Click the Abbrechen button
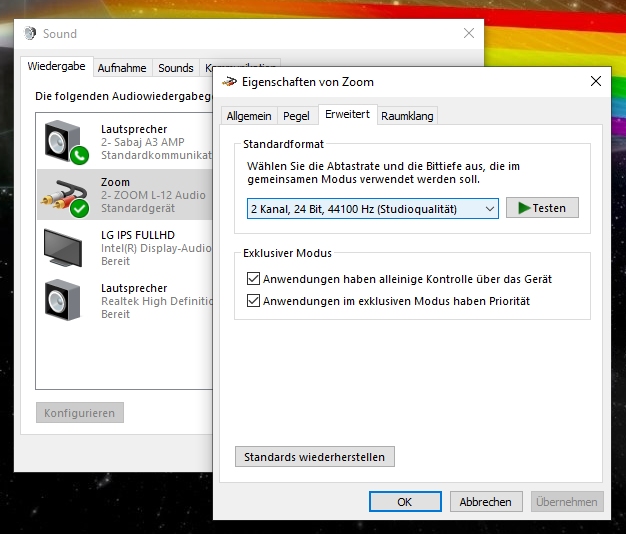Viewport: 626px width, 534px height. pyautogui.click(x=486, y=502)
